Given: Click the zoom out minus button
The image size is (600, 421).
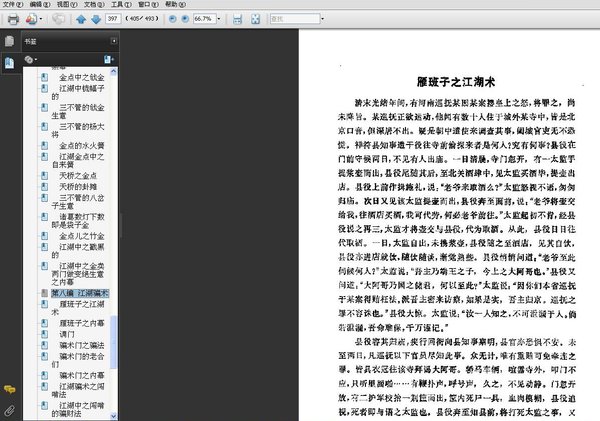Looking at the screenshot, I should click(x=173, y=18).
